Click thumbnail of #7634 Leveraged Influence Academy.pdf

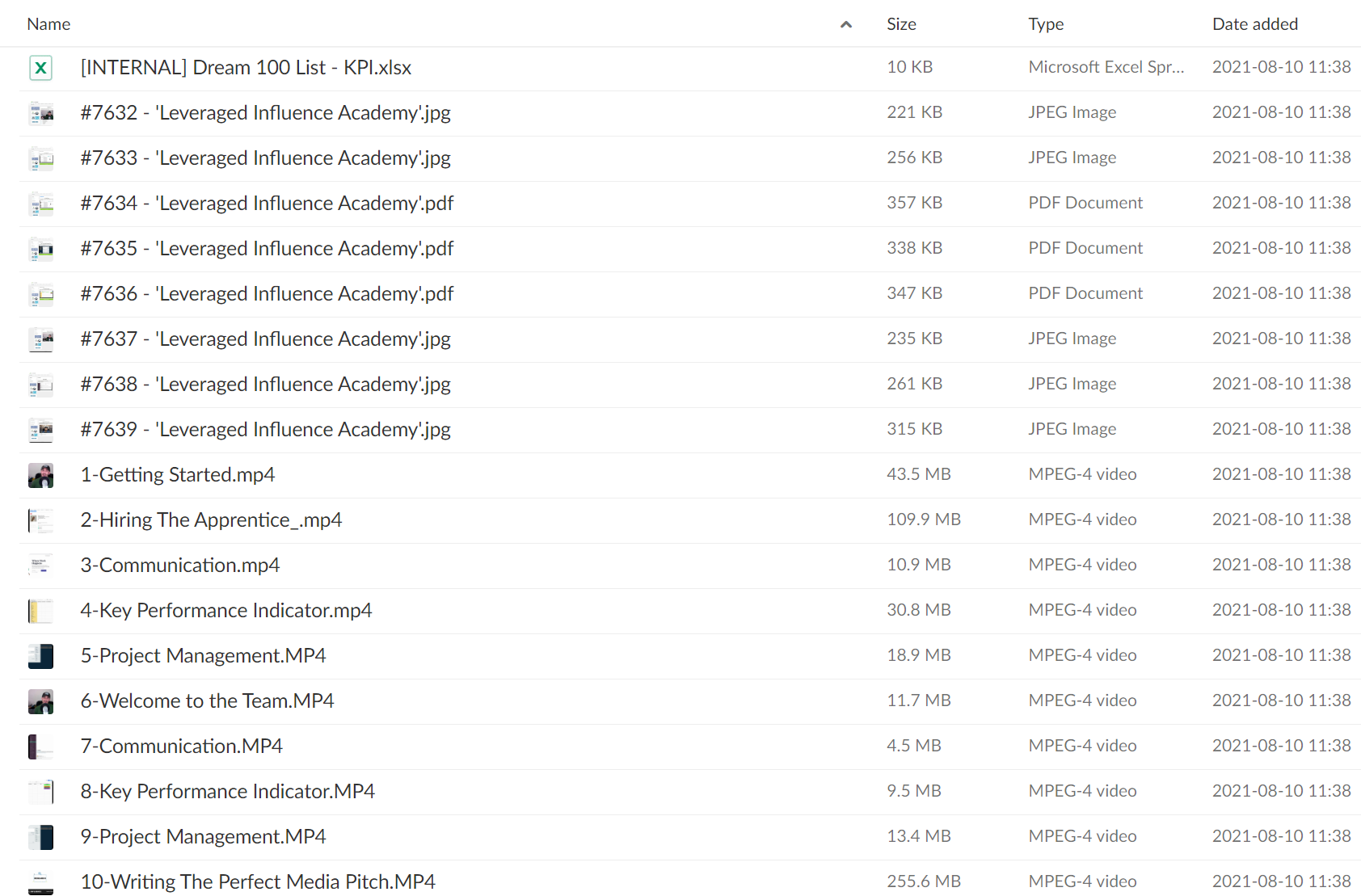point(40,204)
